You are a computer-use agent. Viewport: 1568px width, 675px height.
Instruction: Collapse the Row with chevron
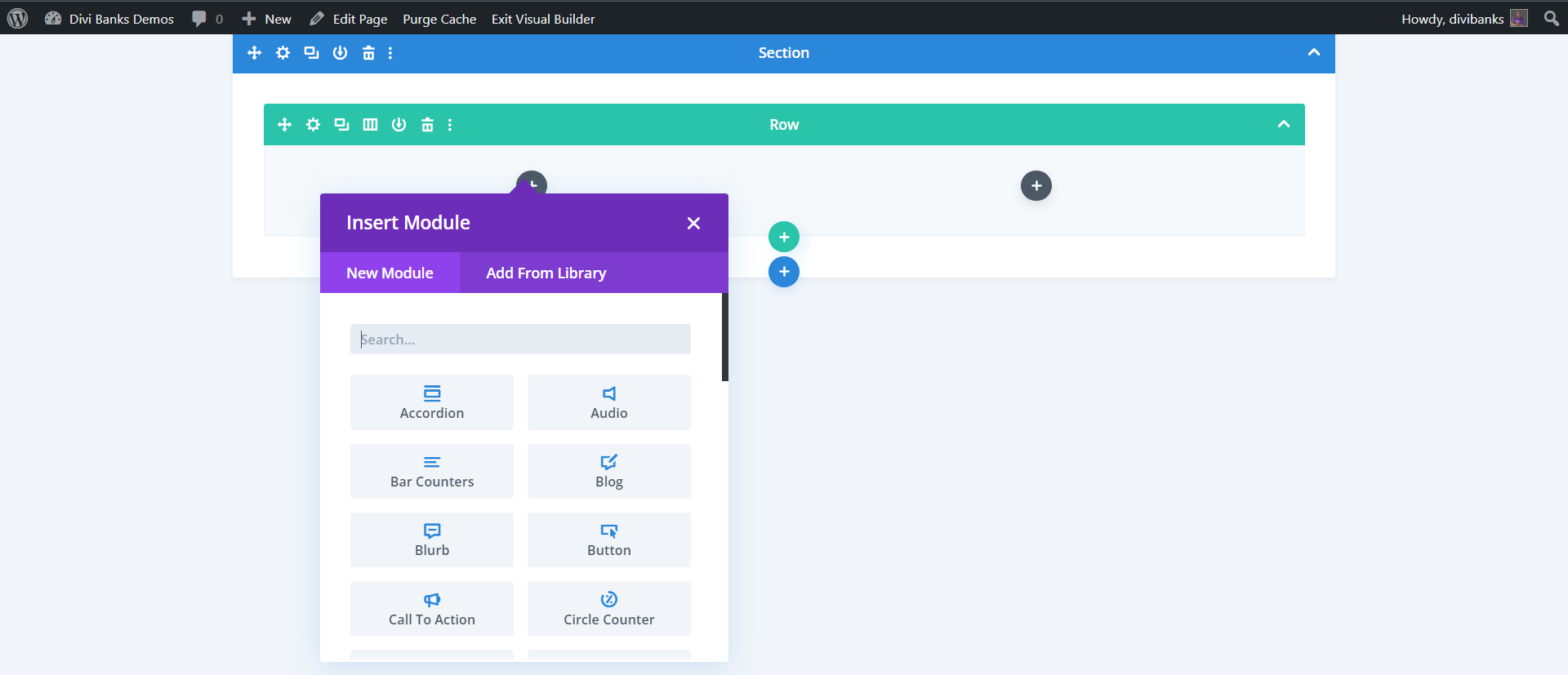point(1284,125)
